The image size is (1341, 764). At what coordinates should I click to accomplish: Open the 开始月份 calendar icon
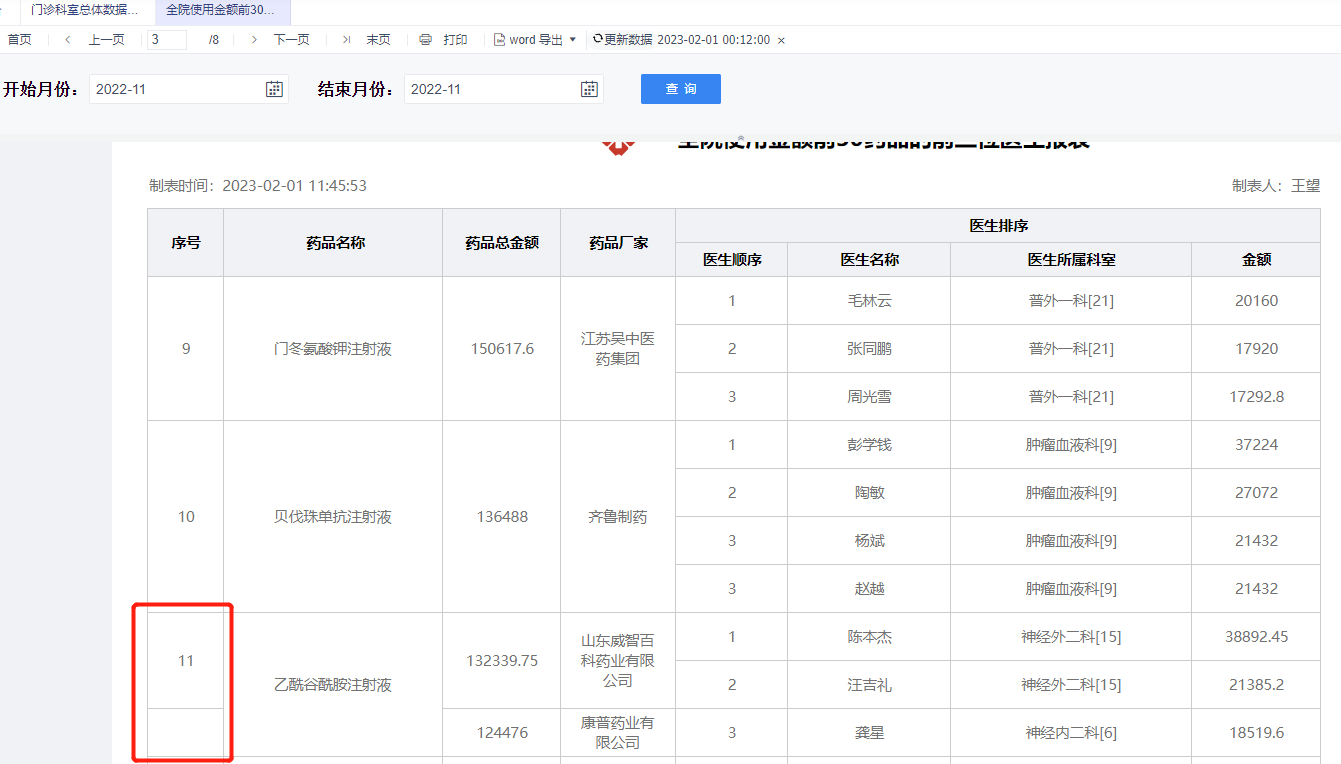pyautogui.click(x=274, y=89)
